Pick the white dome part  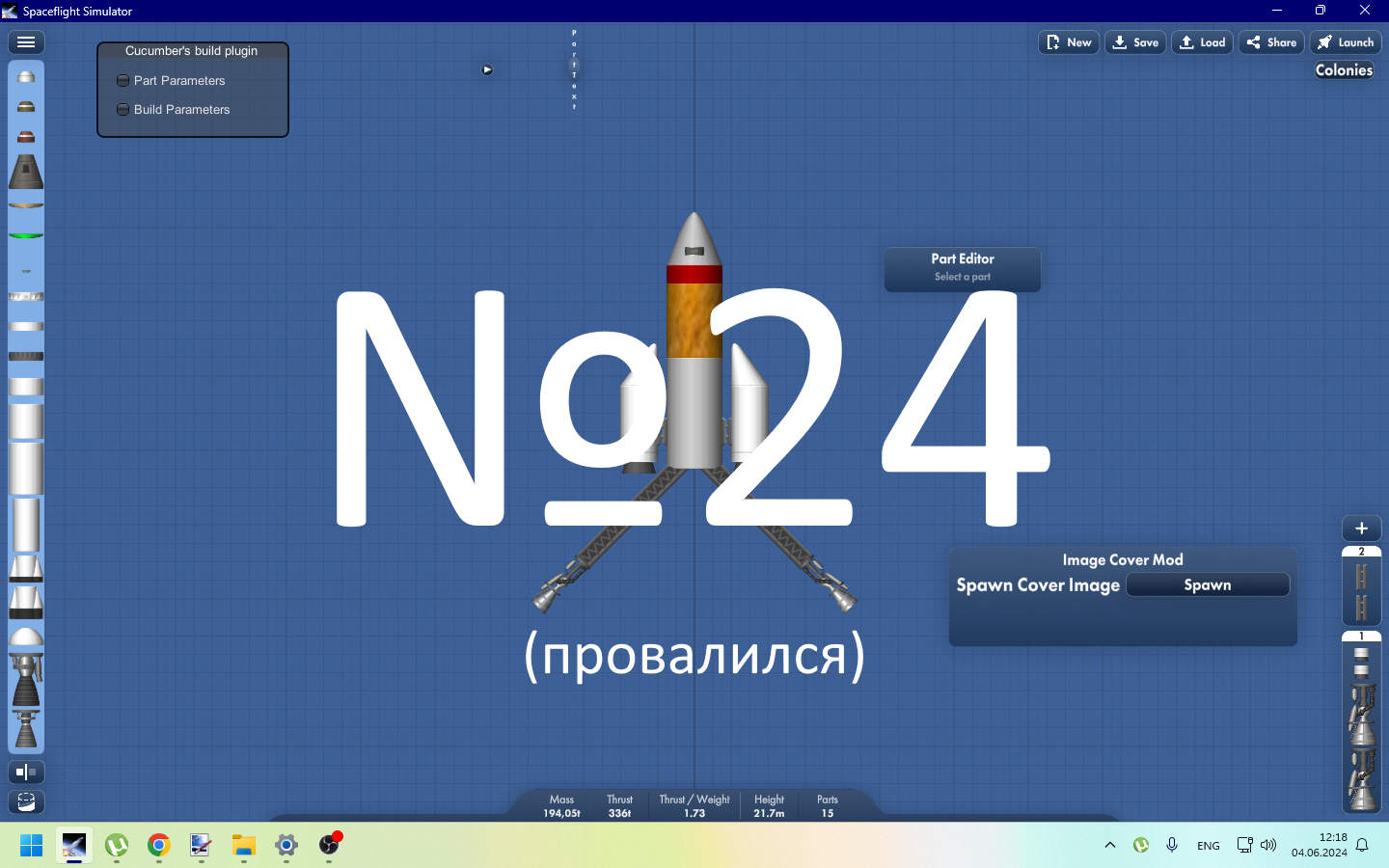(26, 637)
